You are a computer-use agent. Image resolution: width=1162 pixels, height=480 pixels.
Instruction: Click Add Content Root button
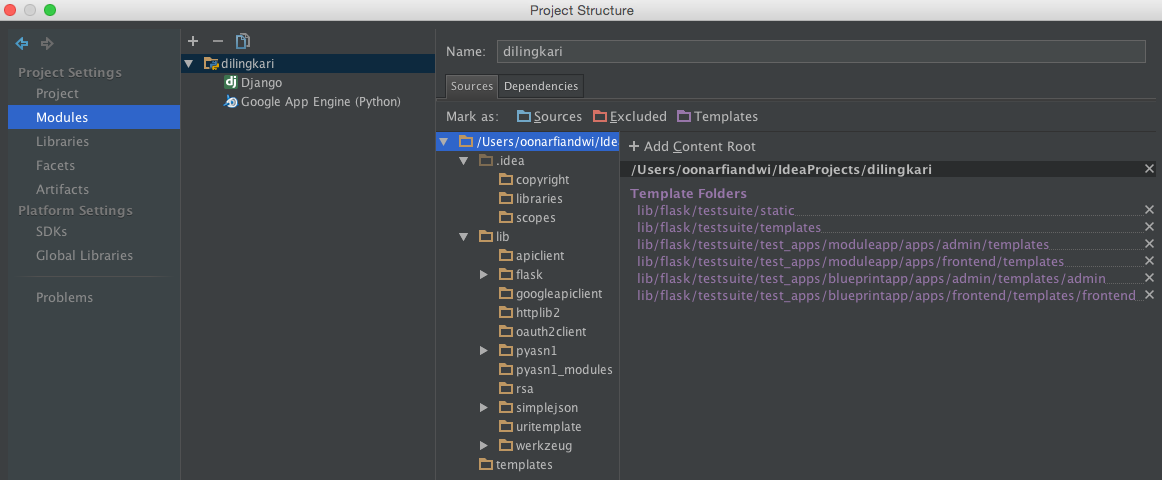tap(692, 146)
